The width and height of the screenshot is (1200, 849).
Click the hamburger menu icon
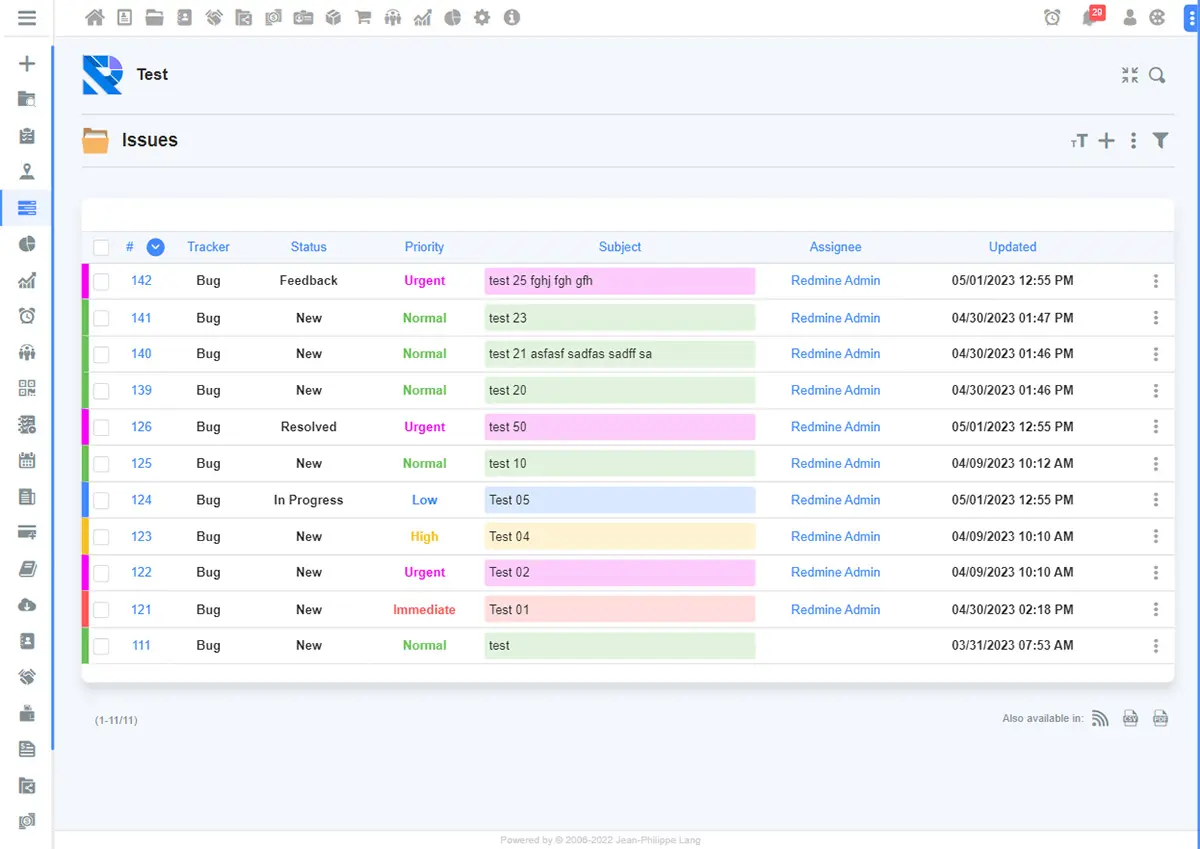tap(27, 18)
